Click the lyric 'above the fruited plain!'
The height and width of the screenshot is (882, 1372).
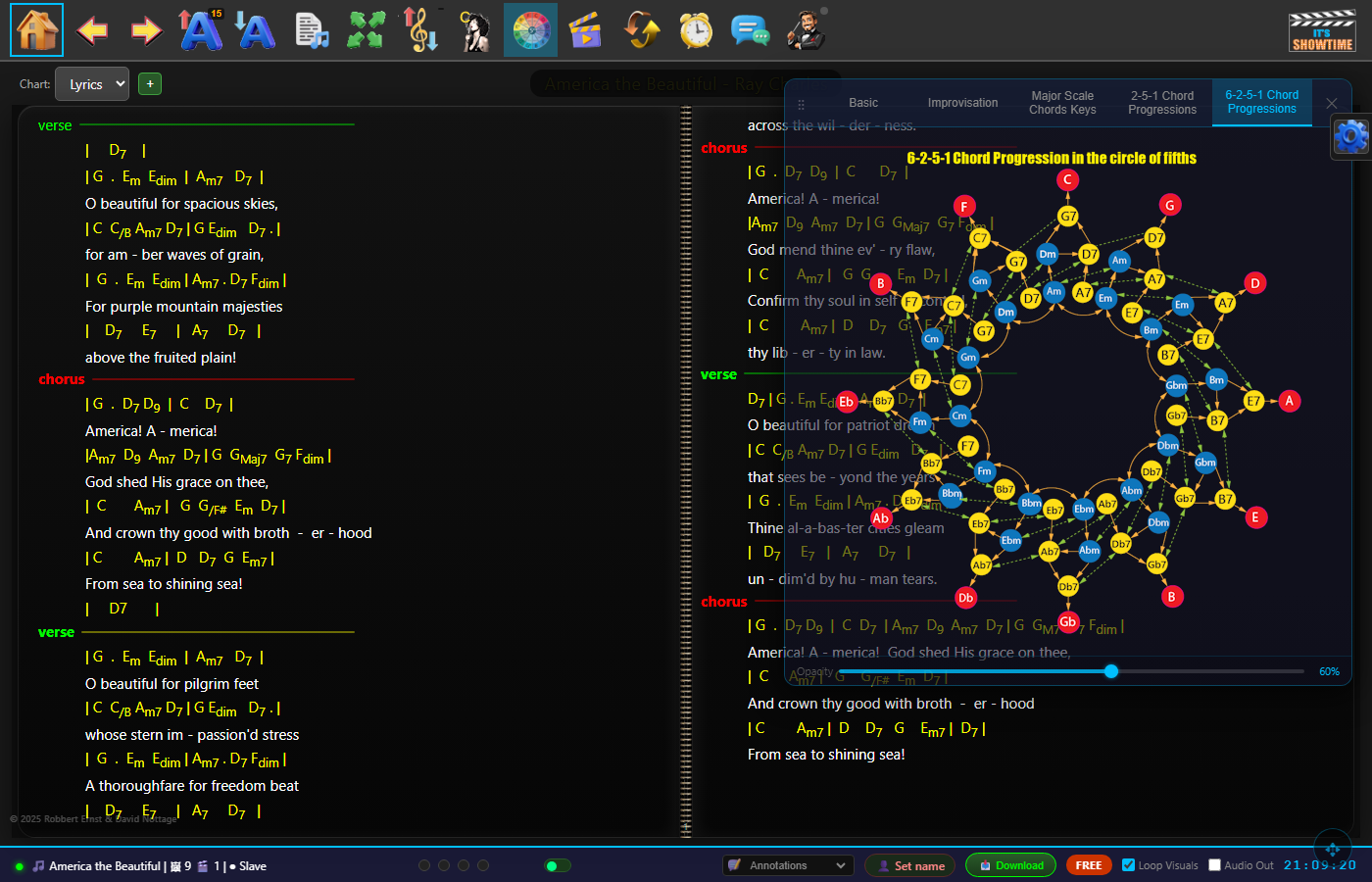pyautogui.click(x=161, y=358)
